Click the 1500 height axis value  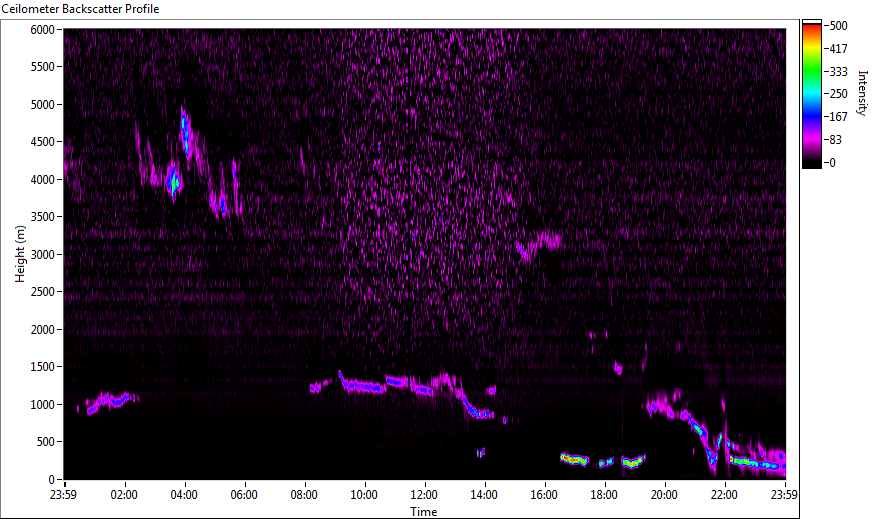click(x=42, y=367)
